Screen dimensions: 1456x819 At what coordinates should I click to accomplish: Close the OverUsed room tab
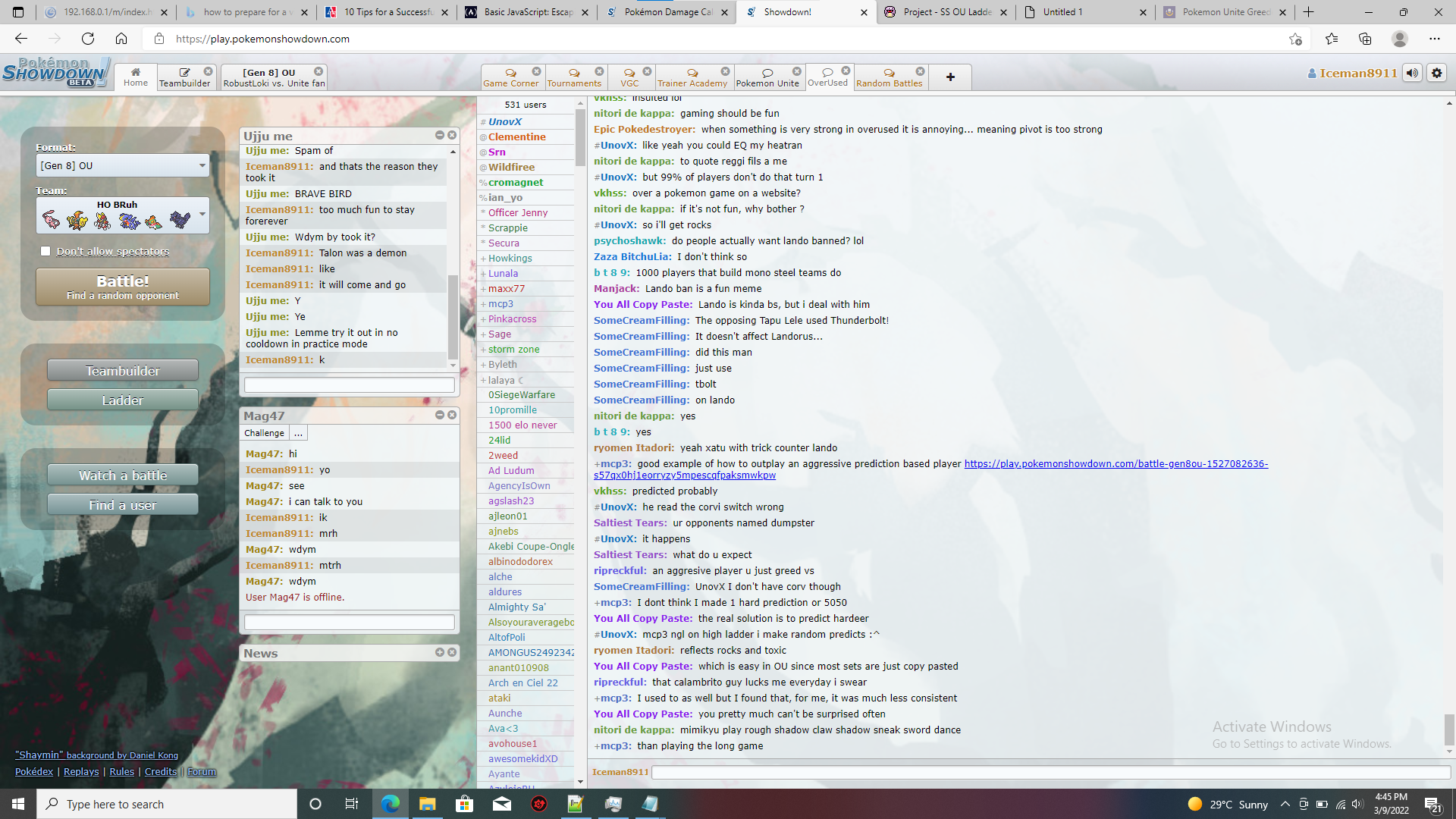coord(846,71)
